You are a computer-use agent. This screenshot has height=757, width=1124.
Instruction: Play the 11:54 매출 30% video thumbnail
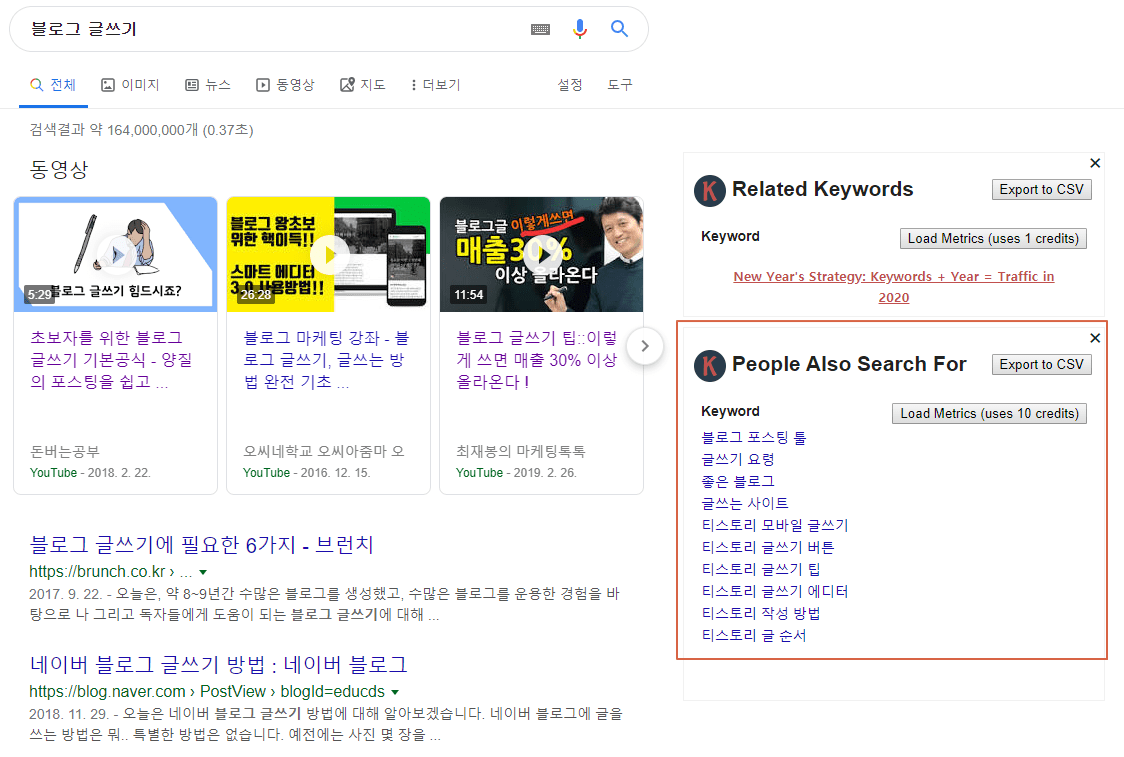[541, 254]
